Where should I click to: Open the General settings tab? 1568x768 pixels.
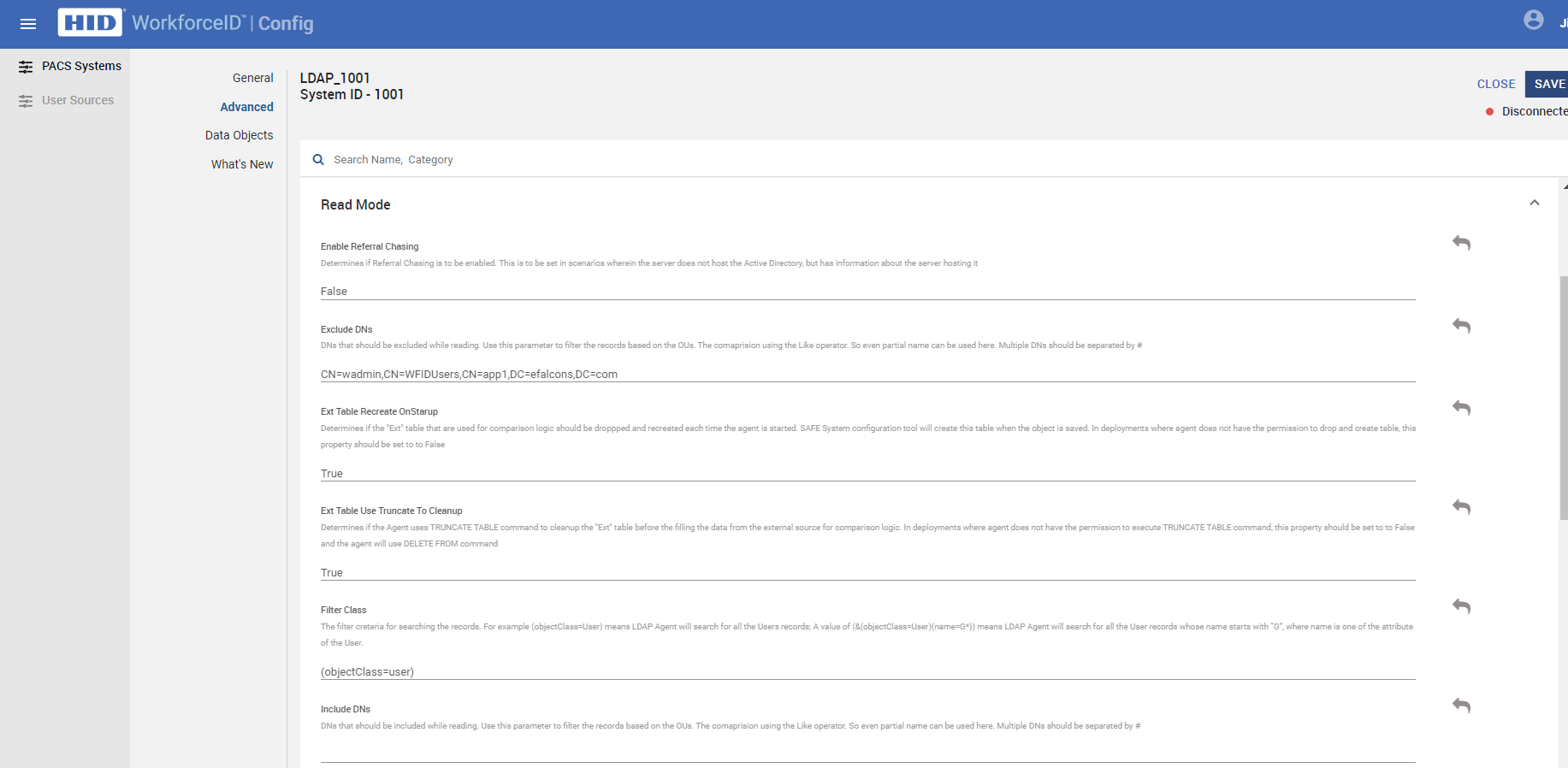pos(253,78)
